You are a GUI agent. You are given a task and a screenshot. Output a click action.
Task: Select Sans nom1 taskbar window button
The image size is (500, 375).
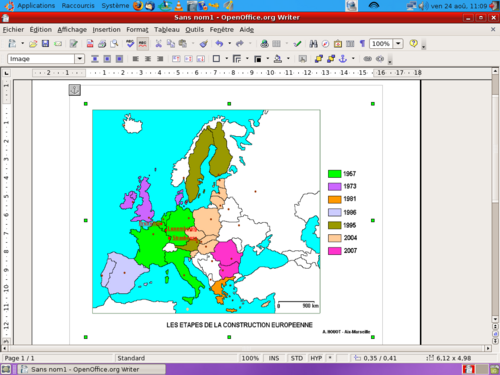pos(91,369)
